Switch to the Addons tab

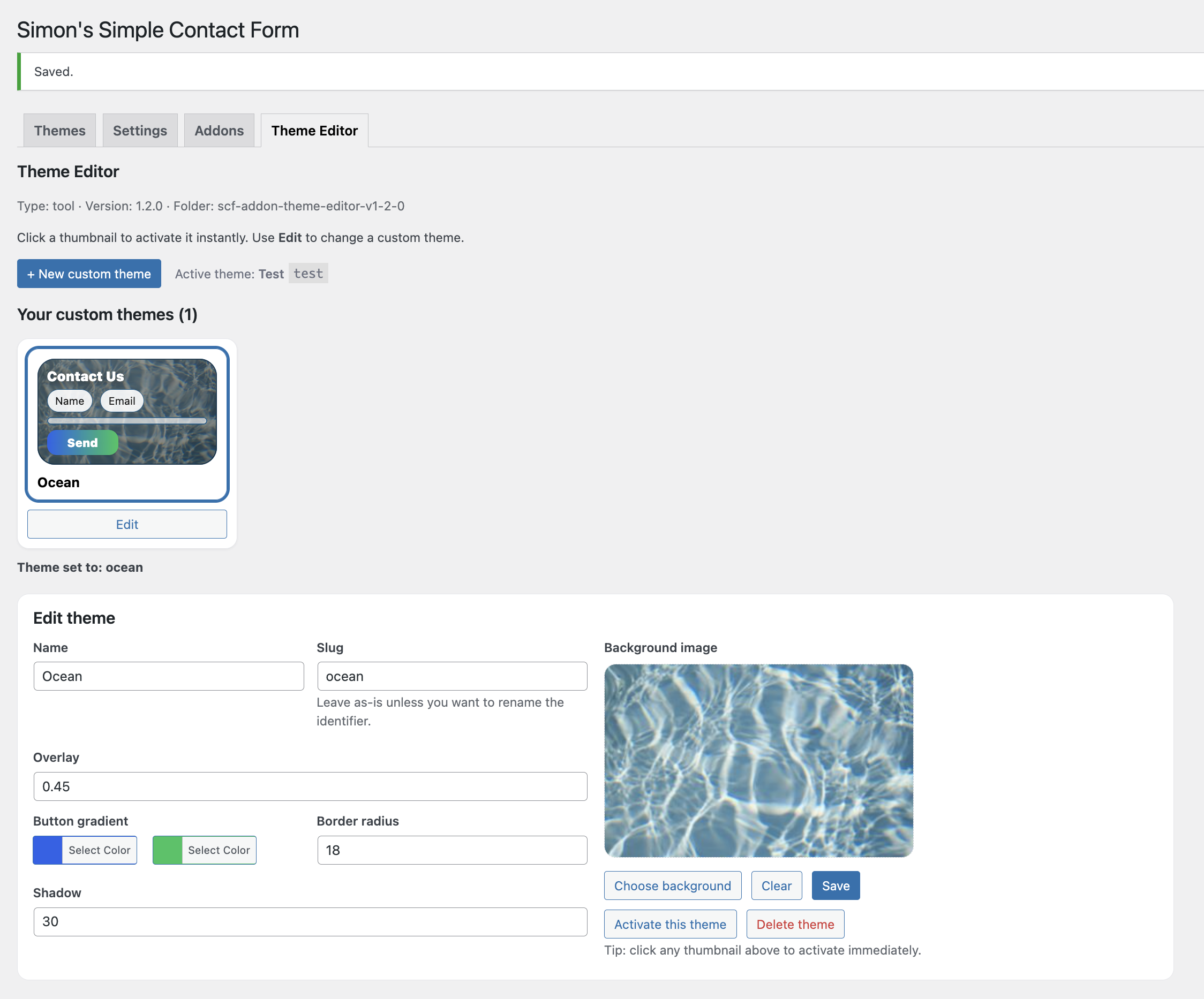[x=219, y=130]
